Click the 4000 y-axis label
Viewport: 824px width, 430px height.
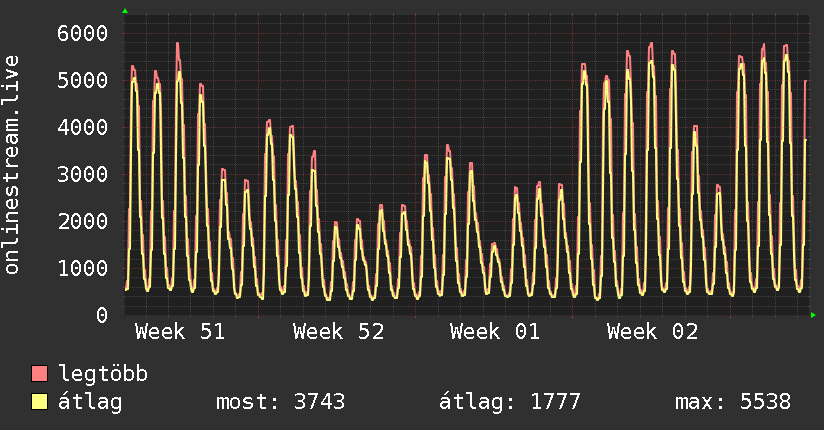tap(83, 127)
